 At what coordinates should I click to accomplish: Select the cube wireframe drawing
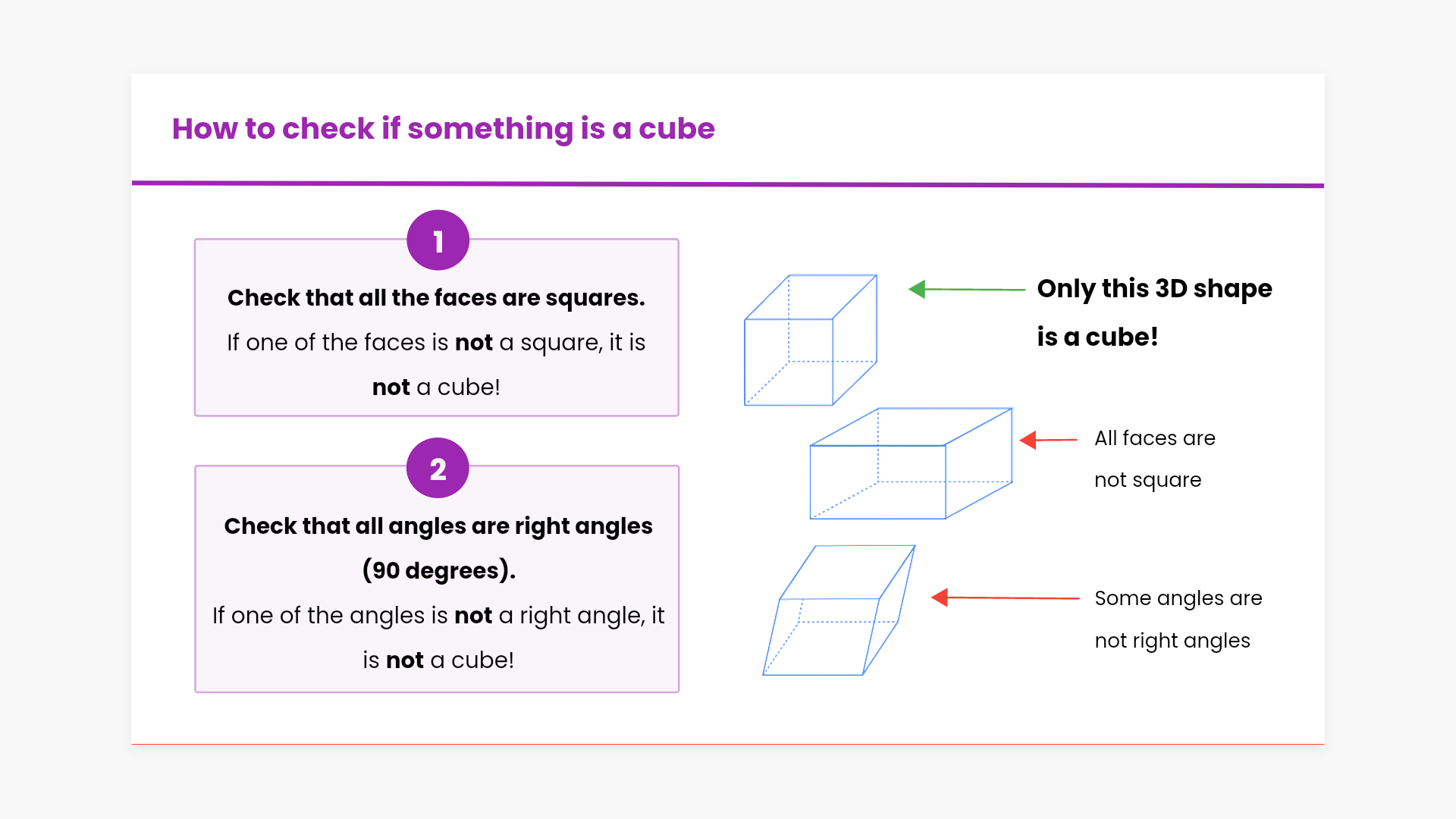810,340
